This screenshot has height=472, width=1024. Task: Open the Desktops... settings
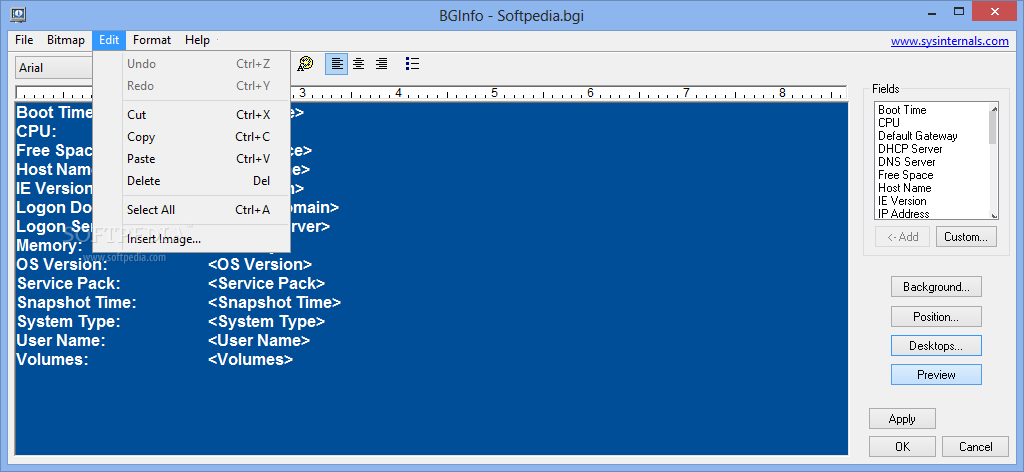(936, 345)
